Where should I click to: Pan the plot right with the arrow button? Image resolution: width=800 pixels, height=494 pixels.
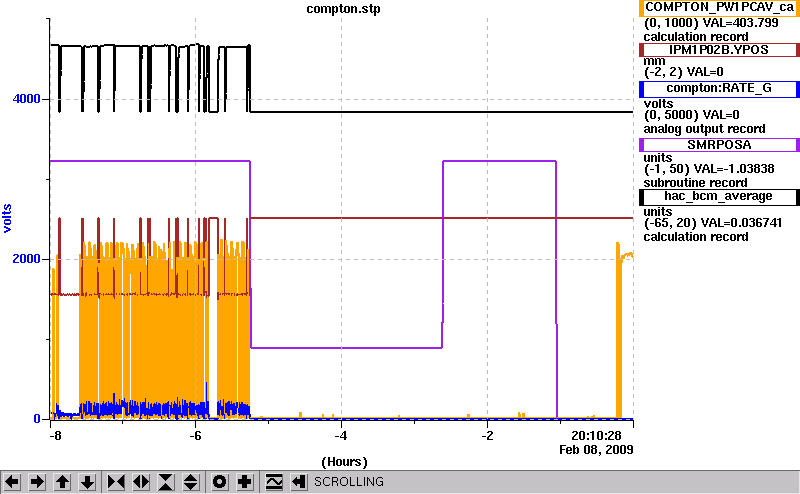pyautogui.click(x=37, y=482)
